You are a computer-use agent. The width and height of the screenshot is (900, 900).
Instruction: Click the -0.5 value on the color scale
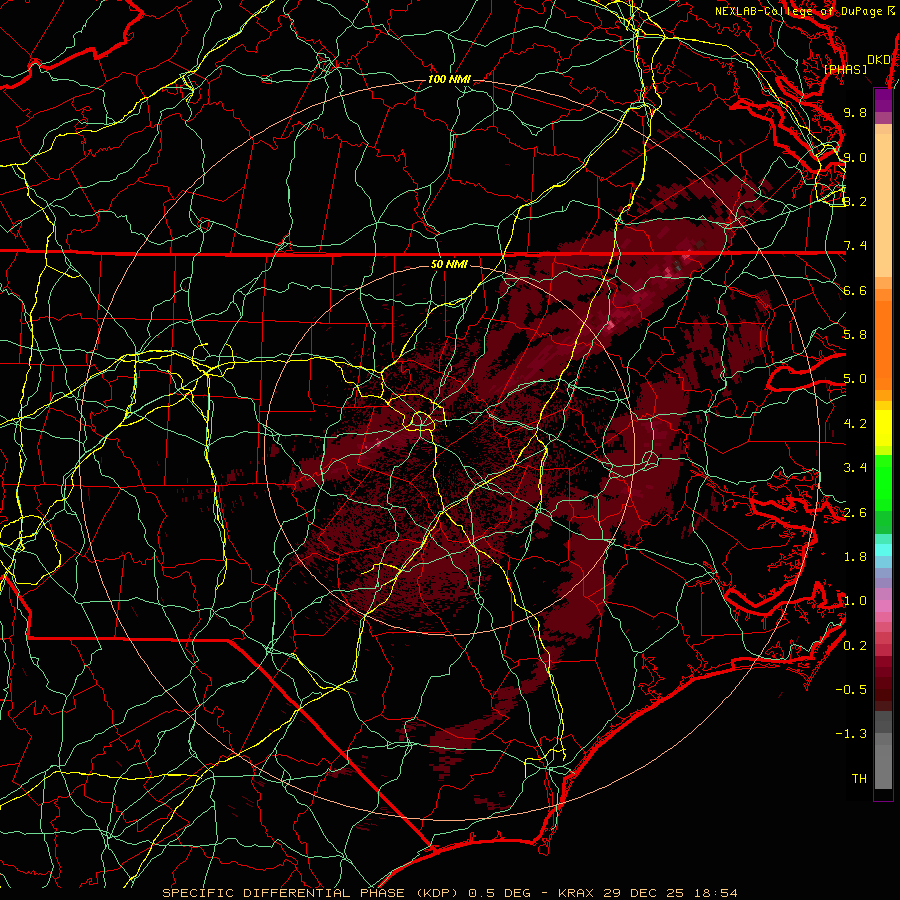click(851, 690)
